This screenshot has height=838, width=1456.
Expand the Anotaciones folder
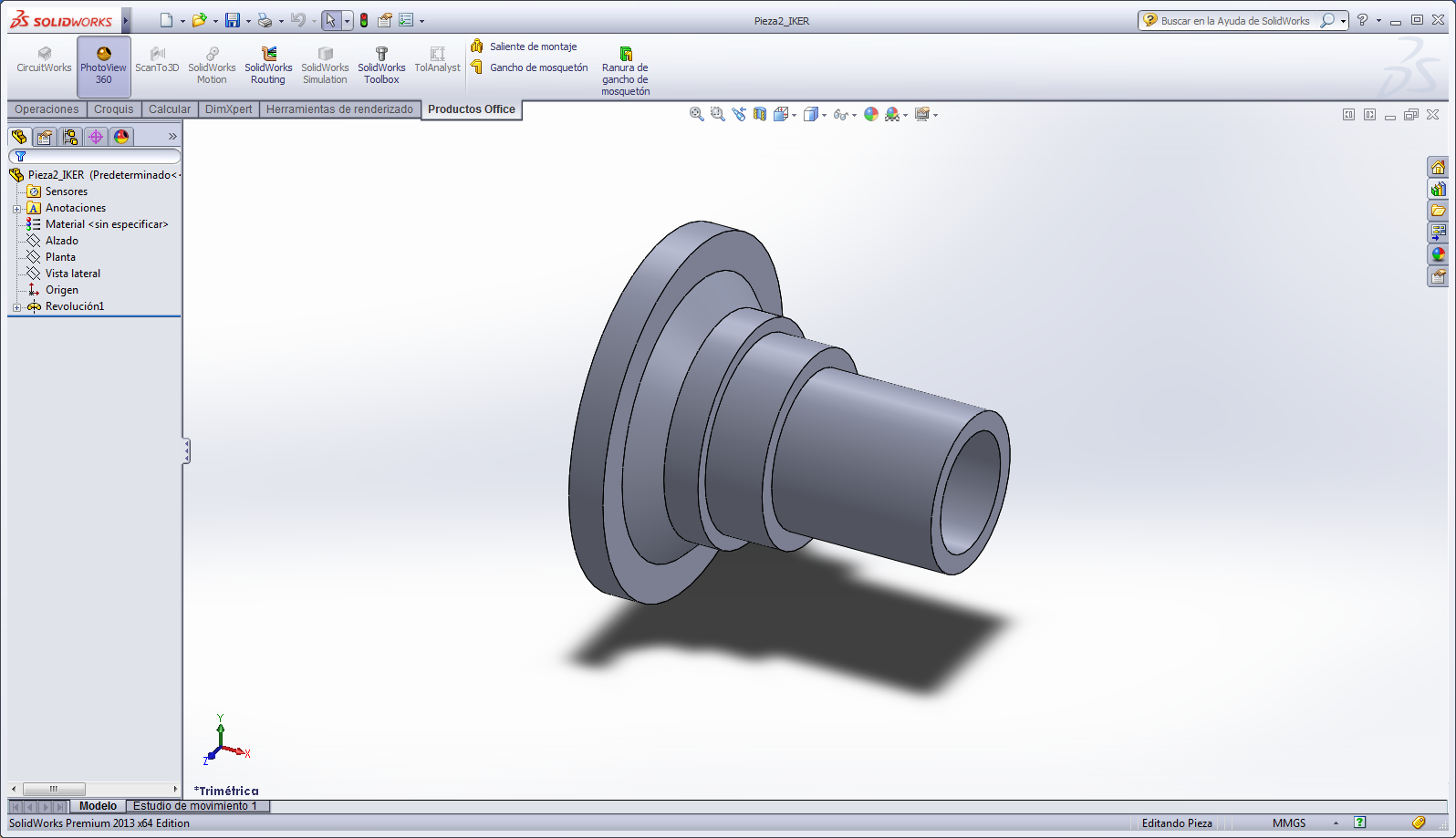(x=16, y=209)
